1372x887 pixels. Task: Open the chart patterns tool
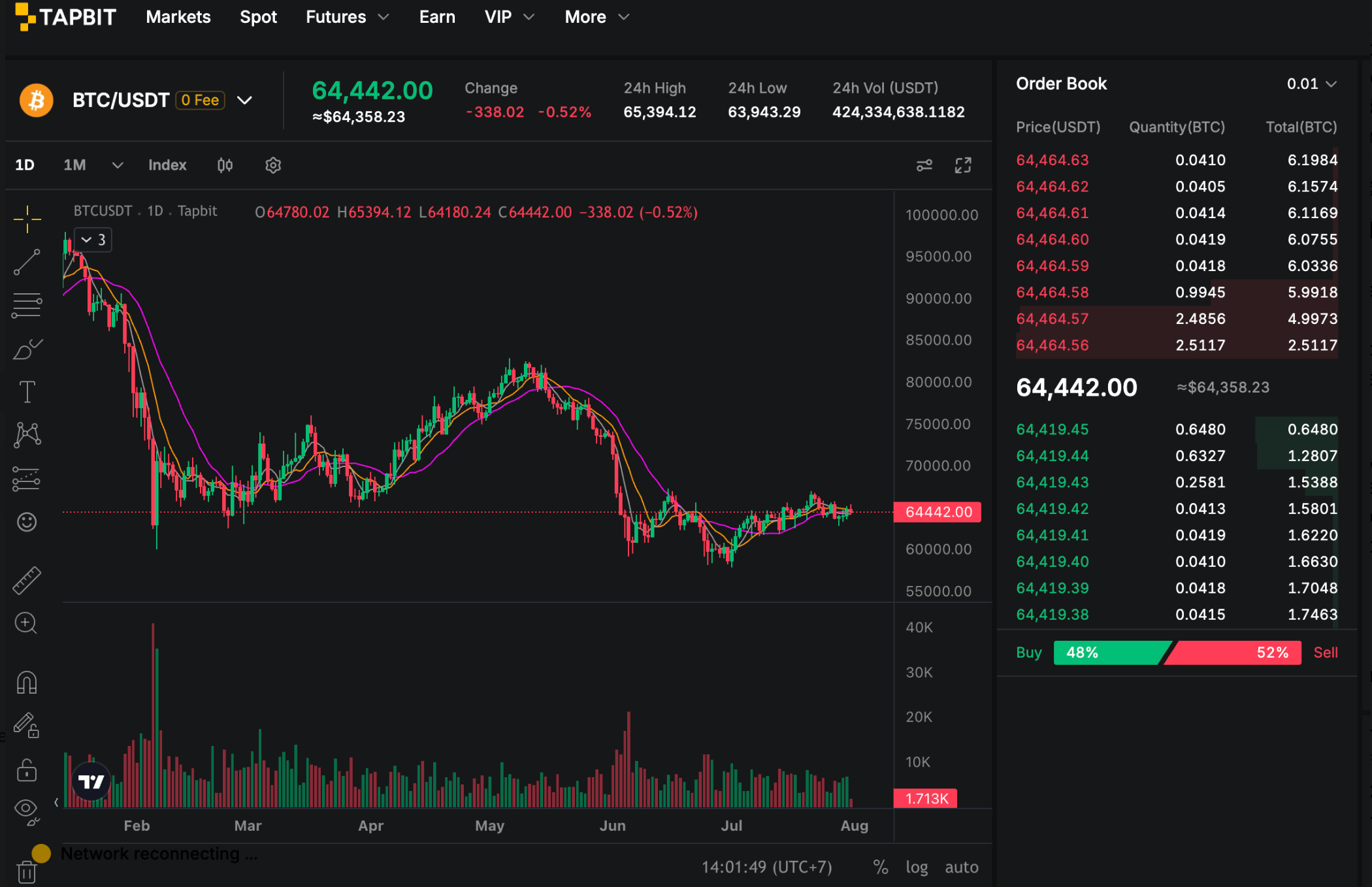(27, 435)
